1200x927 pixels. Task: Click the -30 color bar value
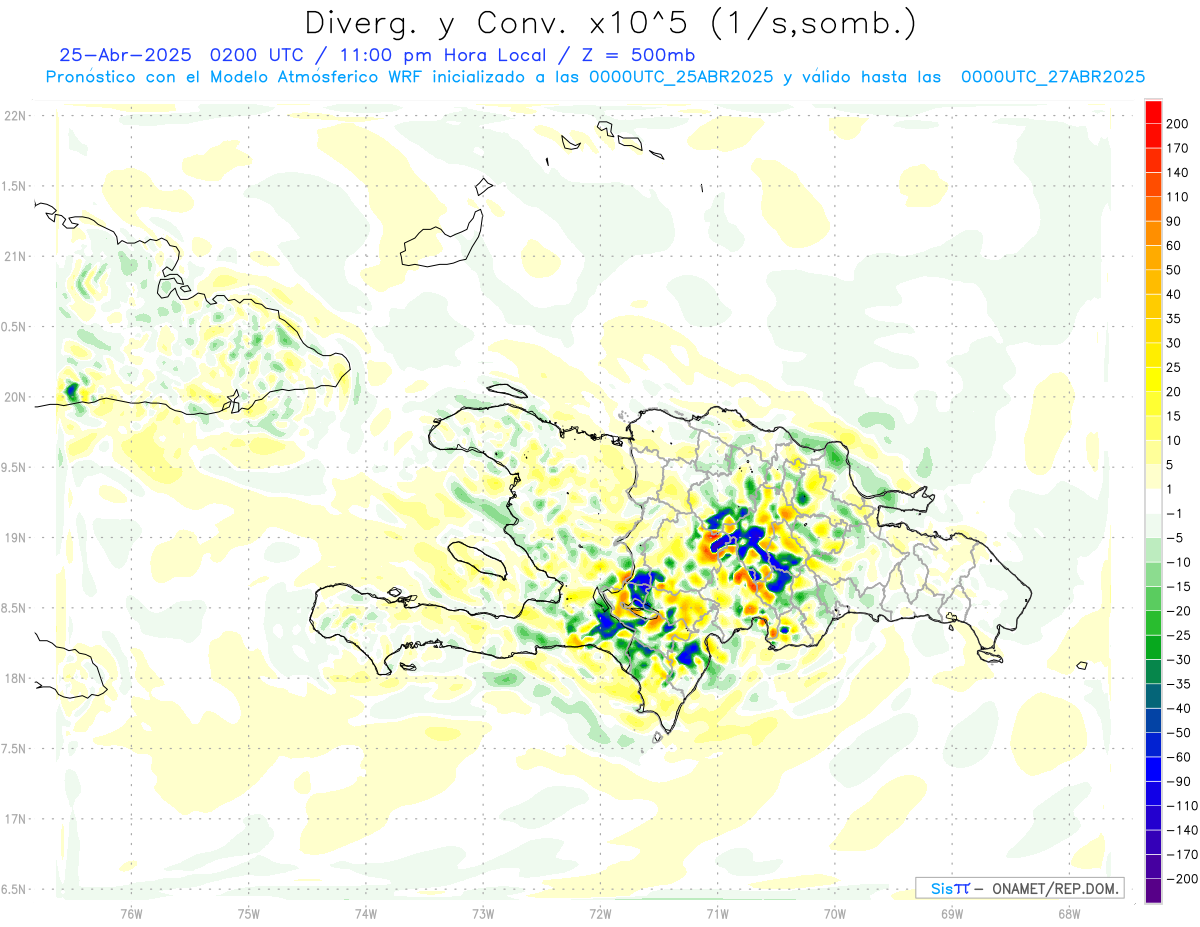(x=1180, y=660)
